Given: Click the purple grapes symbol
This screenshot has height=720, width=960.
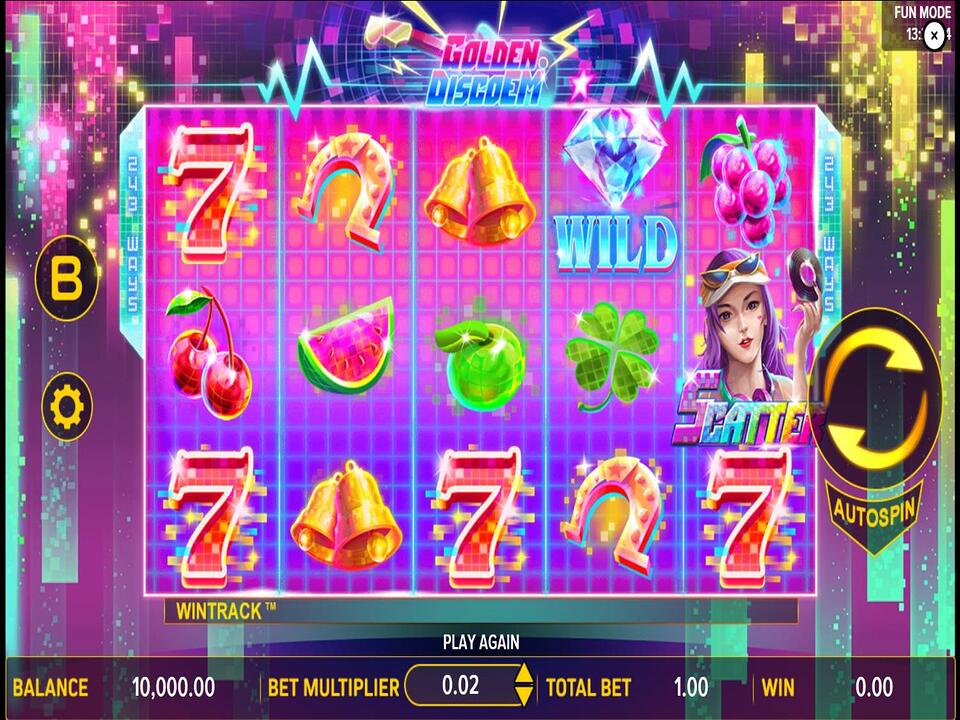Looking at the screenshot, I should pyautogui.click(x=748, y=181).
